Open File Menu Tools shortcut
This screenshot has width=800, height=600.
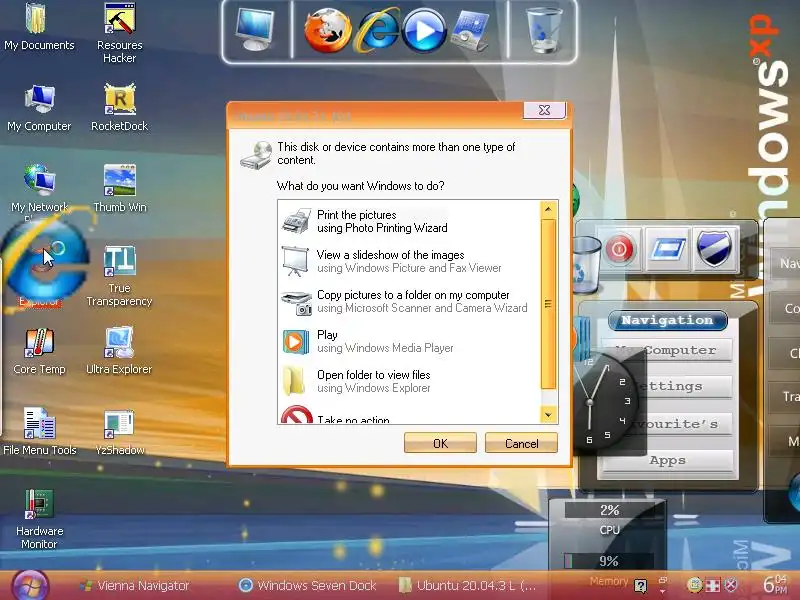pos(39,432)
